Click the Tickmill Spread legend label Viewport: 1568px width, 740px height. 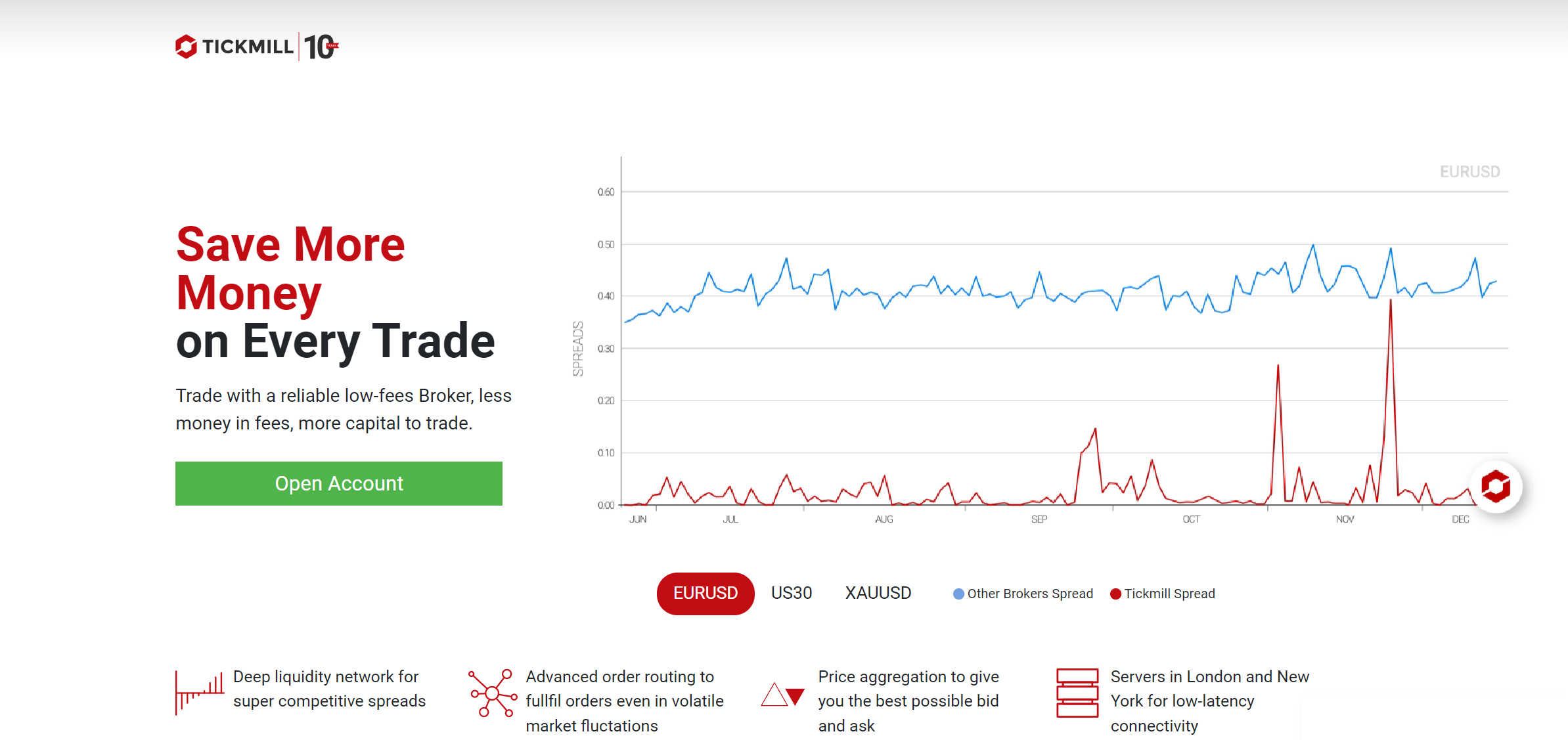[x=1169, y=594]
